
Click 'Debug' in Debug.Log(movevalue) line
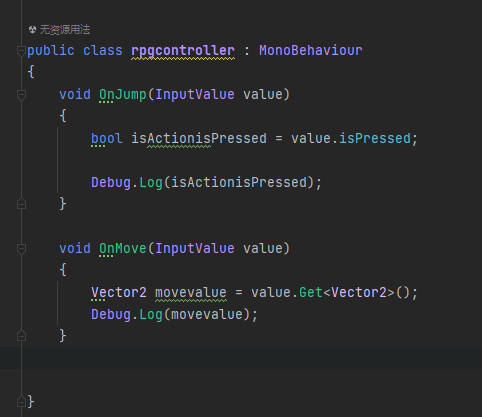tap(111, 315)
